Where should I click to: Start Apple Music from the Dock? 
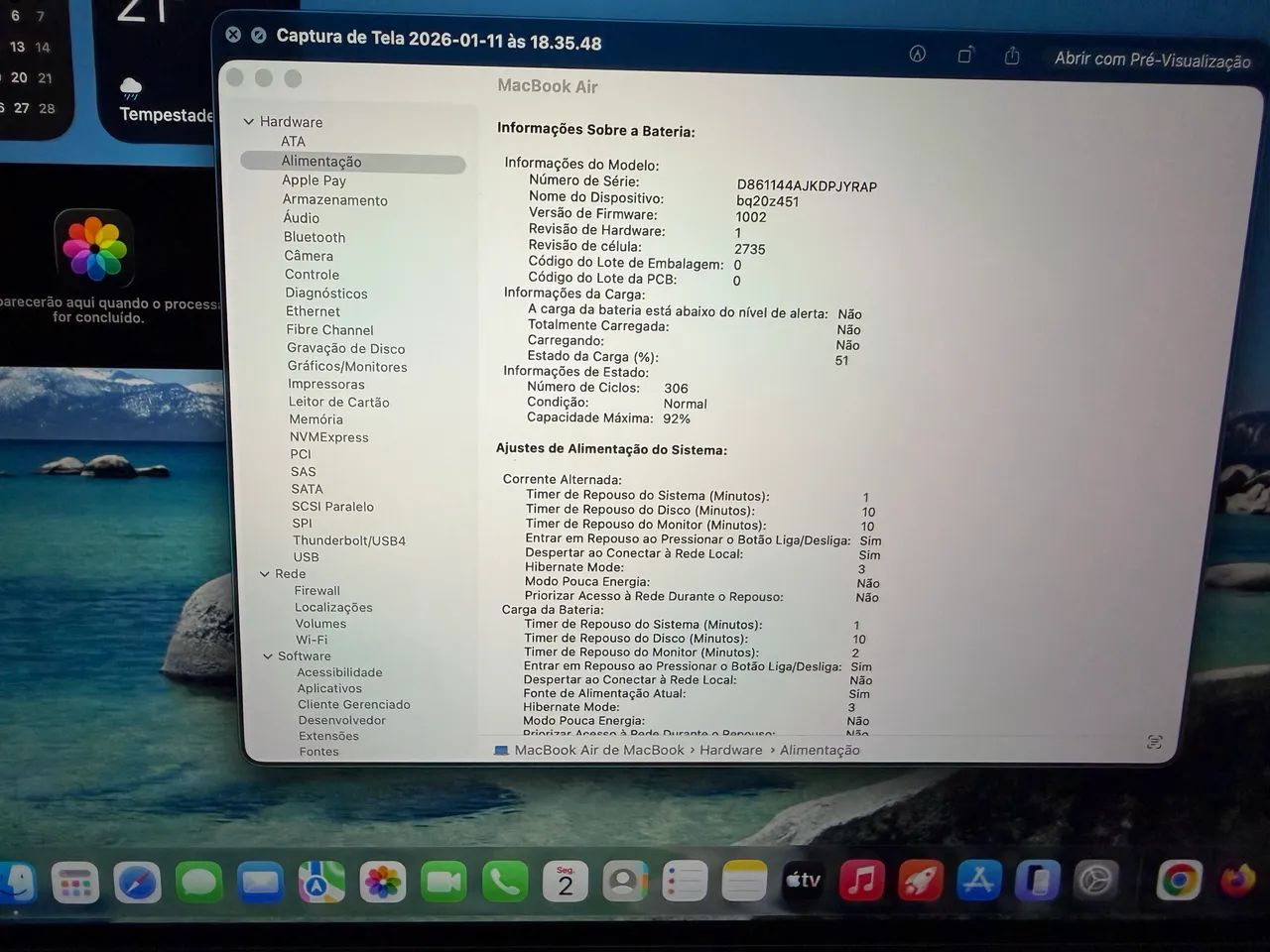click(x=860, y=881)
